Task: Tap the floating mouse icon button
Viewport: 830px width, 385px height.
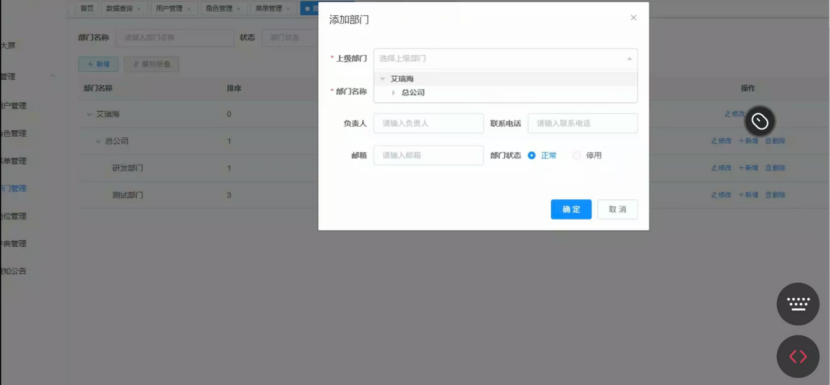Action: click(760, 121)
